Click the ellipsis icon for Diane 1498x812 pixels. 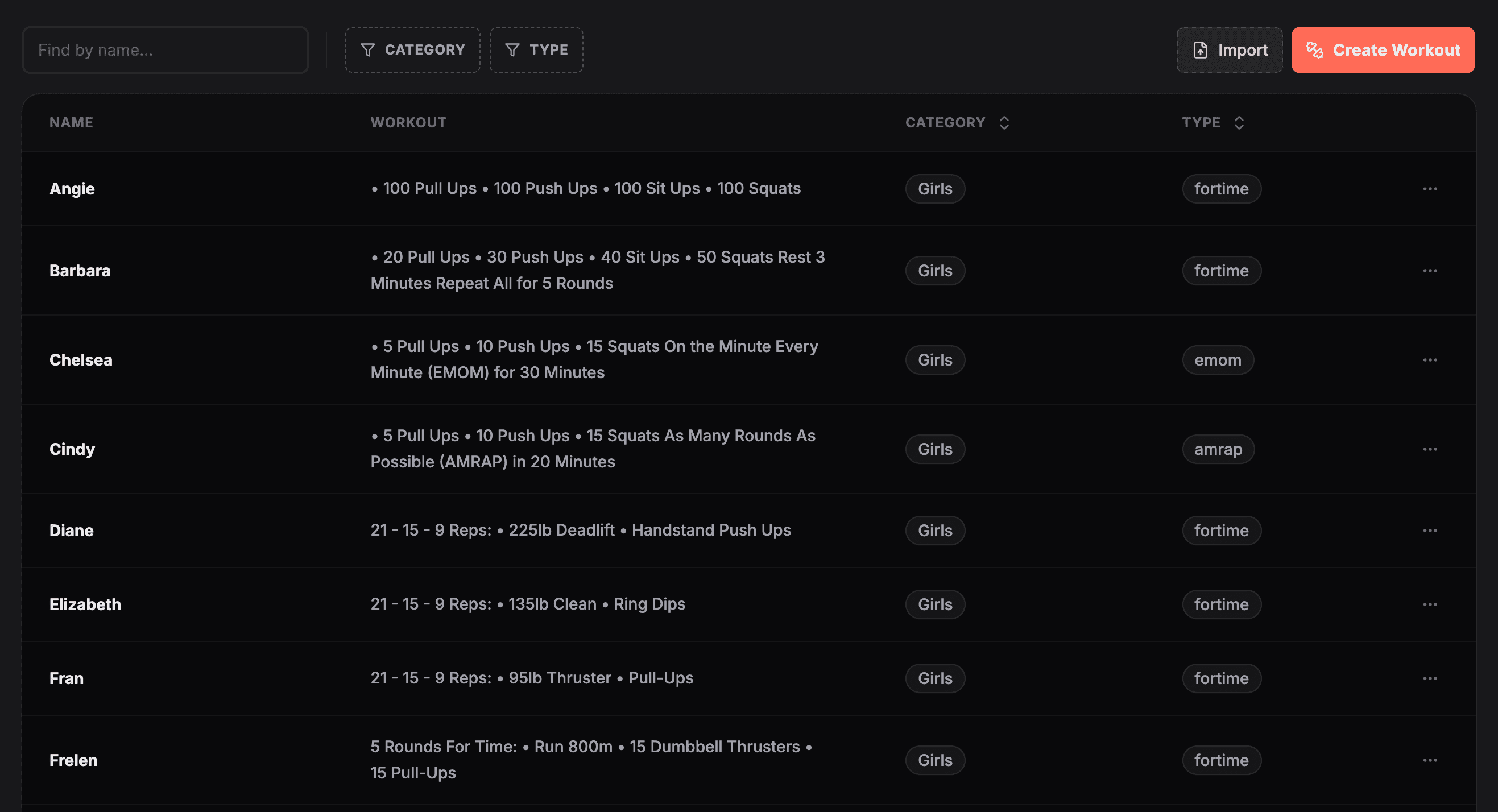tap(1429, 531)
